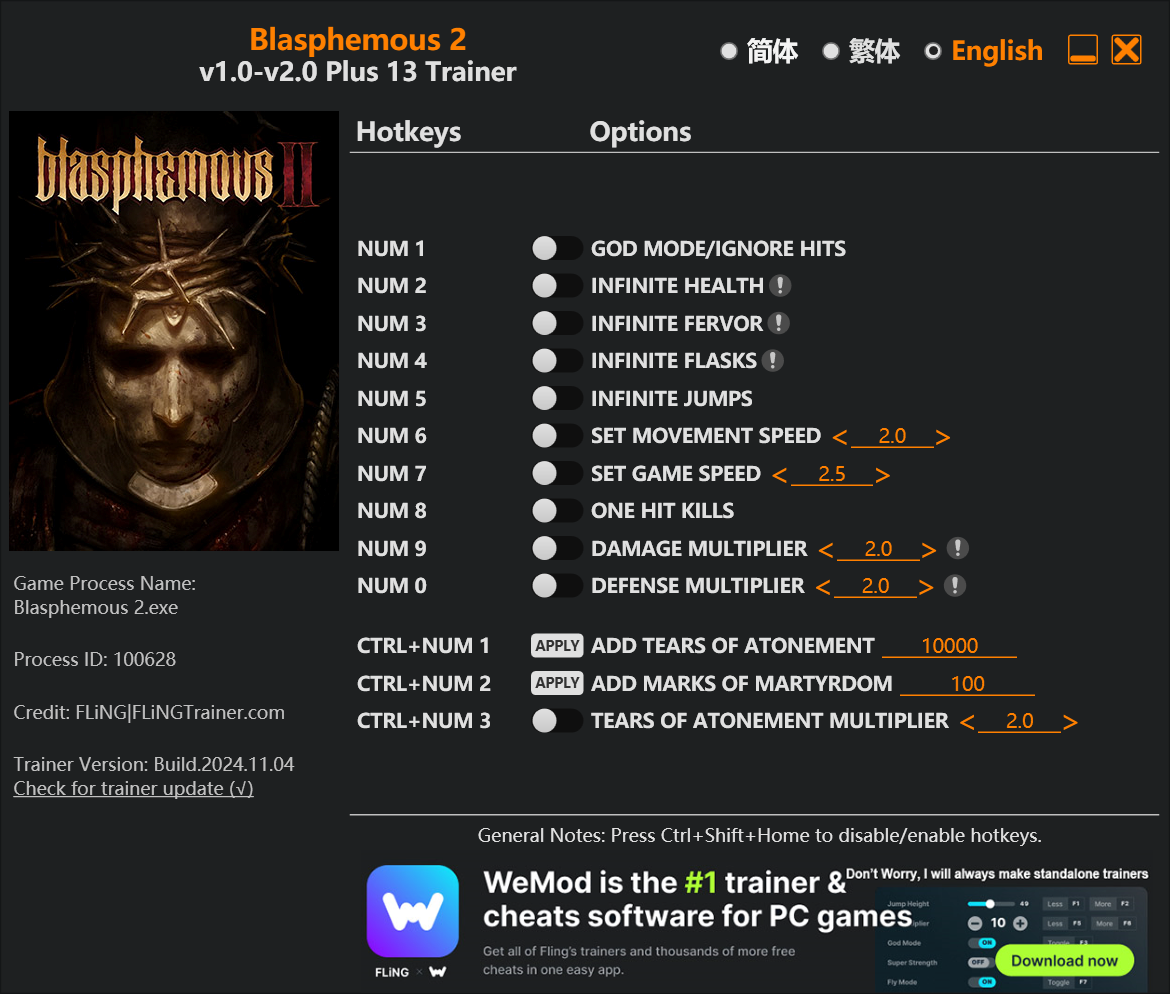Screen dimensions: 1170x994
Task: Click the Download now button
Action: click(x=1064, y=960)
